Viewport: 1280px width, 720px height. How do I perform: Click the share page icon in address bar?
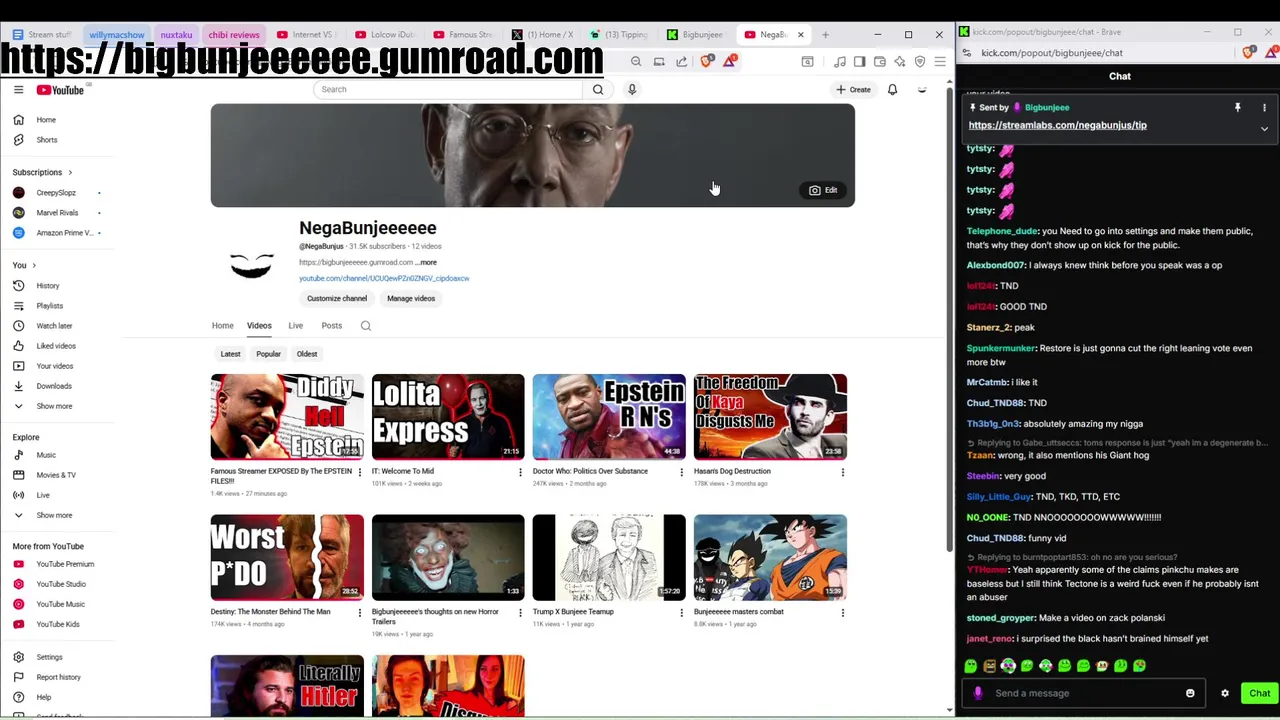click(682, 62)
